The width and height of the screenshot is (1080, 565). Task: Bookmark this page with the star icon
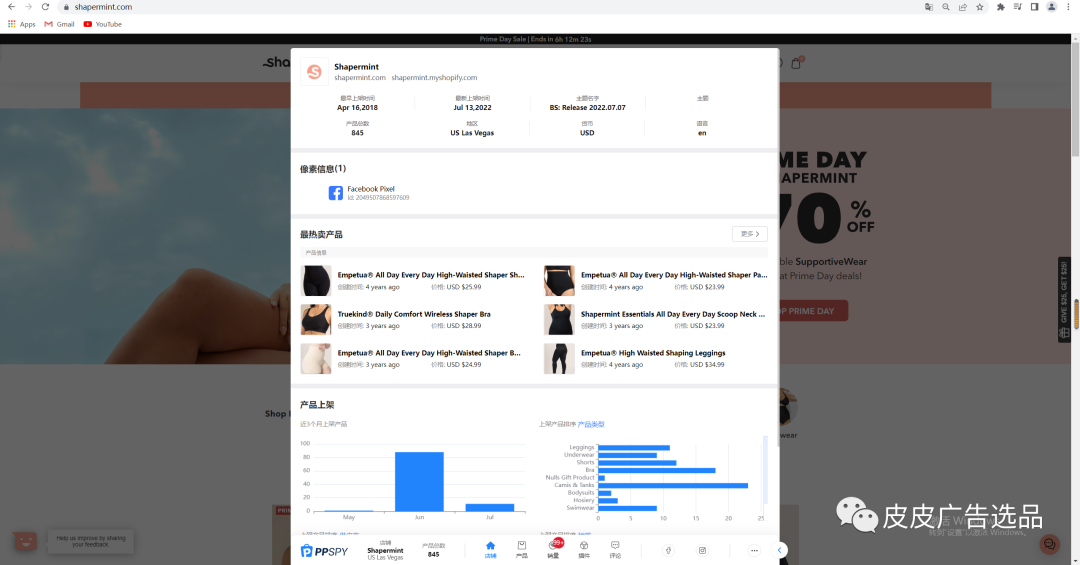coord(979,7)
